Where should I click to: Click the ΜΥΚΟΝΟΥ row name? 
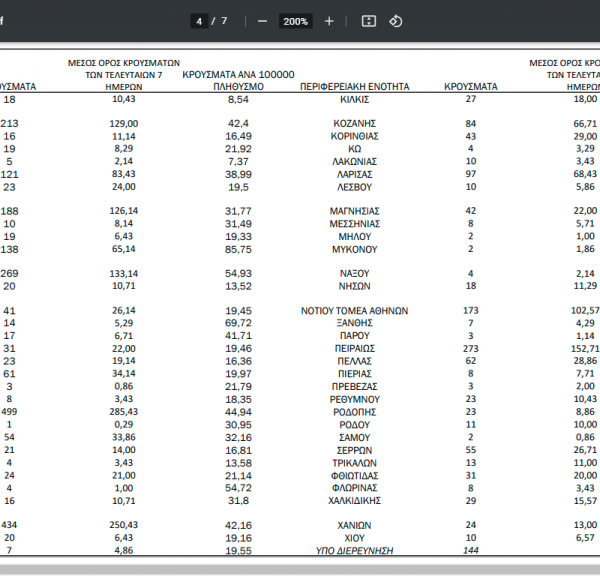click(x=355, y=250)
